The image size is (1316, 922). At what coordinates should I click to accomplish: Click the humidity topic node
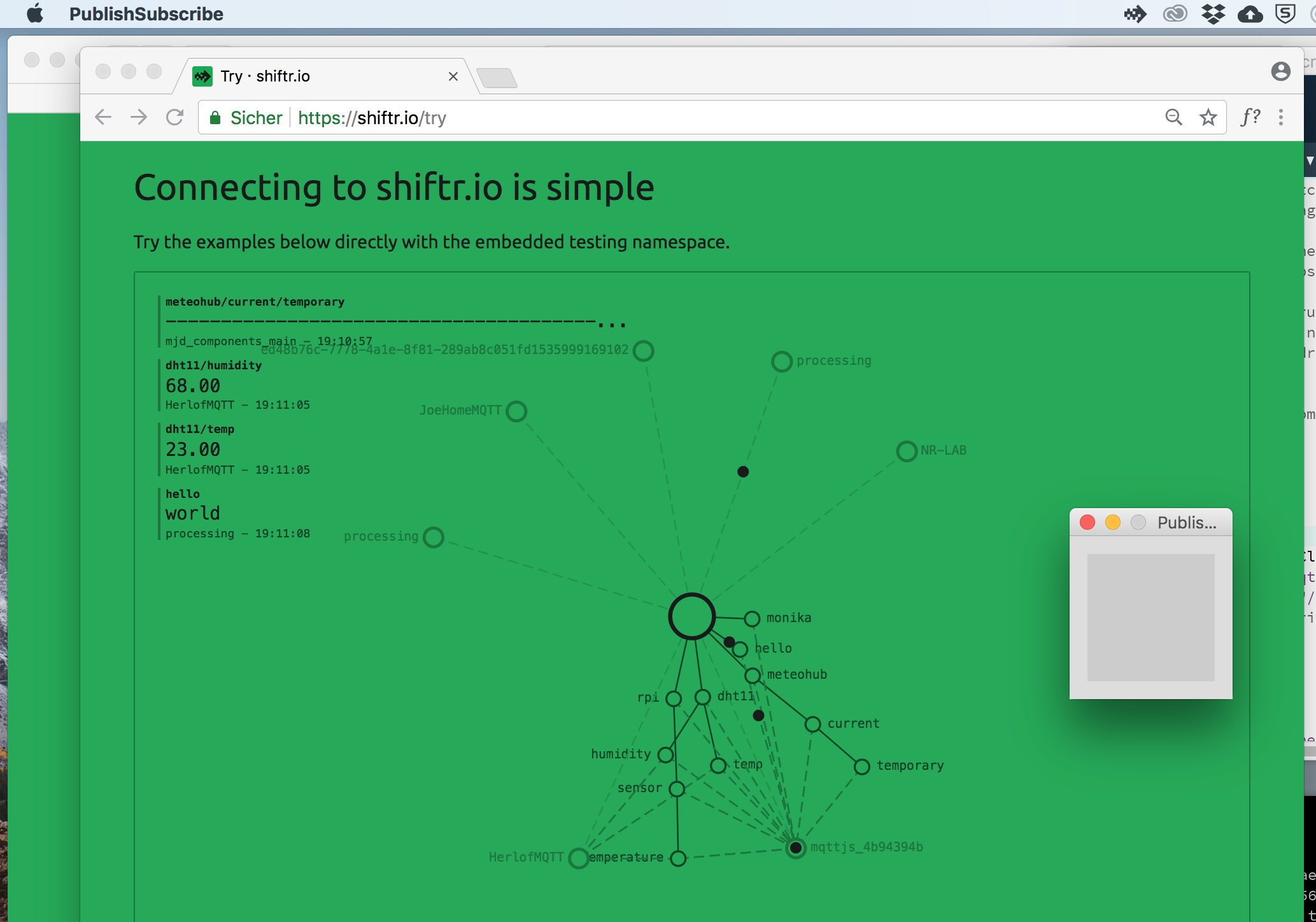point(665,755)
